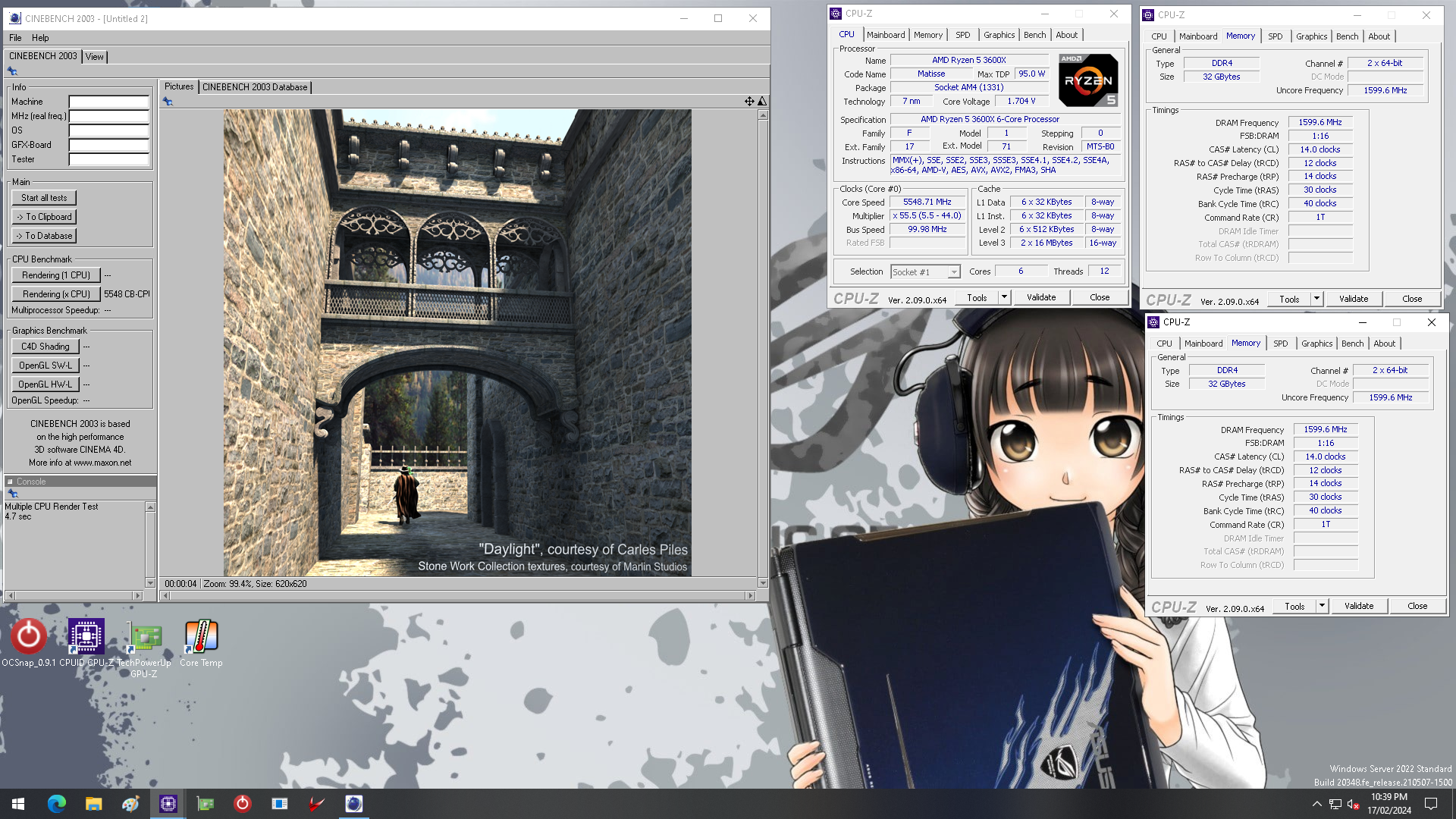Open Mainboard tab in CPU-Z CPU window
The image size is (1456, 819).
[x=886, y=35]
